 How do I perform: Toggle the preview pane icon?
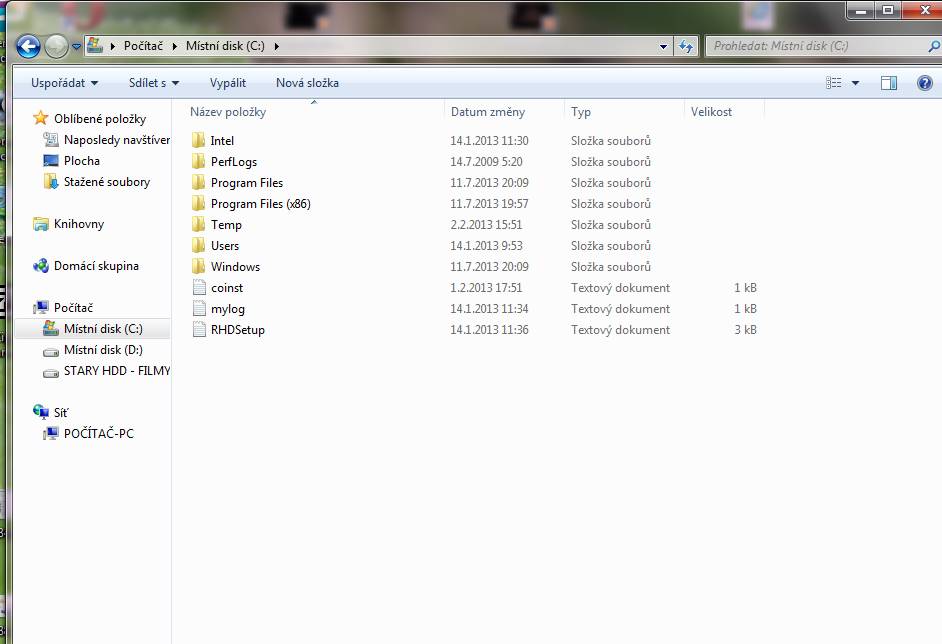[x=889, y=83]
